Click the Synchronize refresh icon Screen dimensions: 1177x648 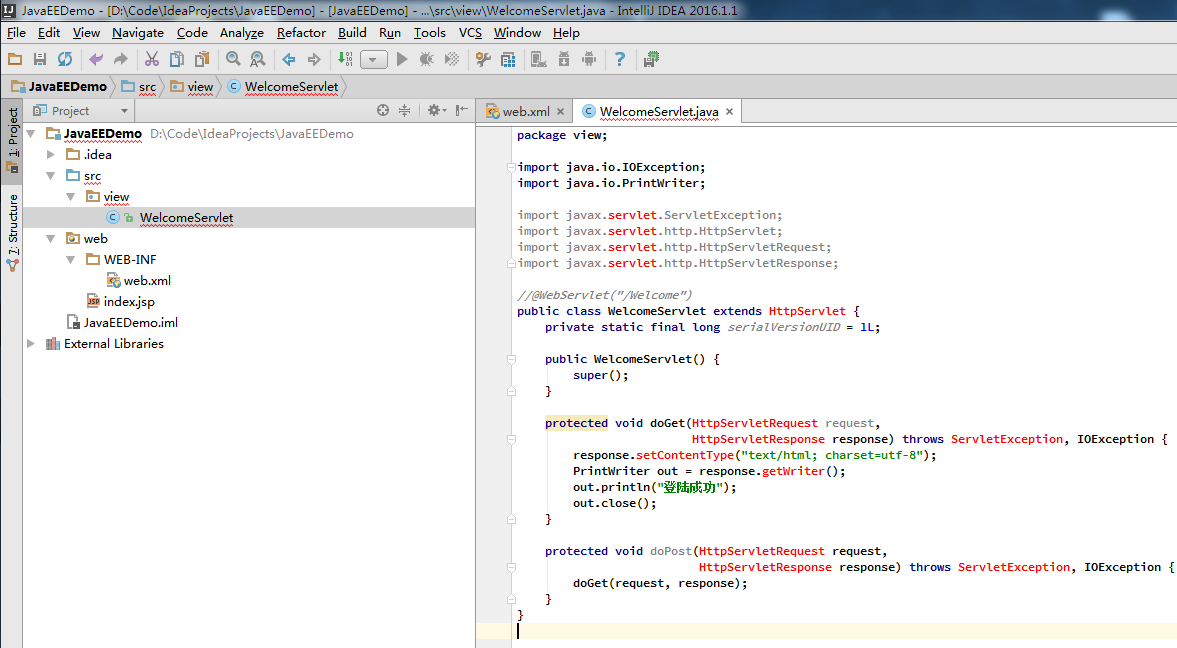65,59
